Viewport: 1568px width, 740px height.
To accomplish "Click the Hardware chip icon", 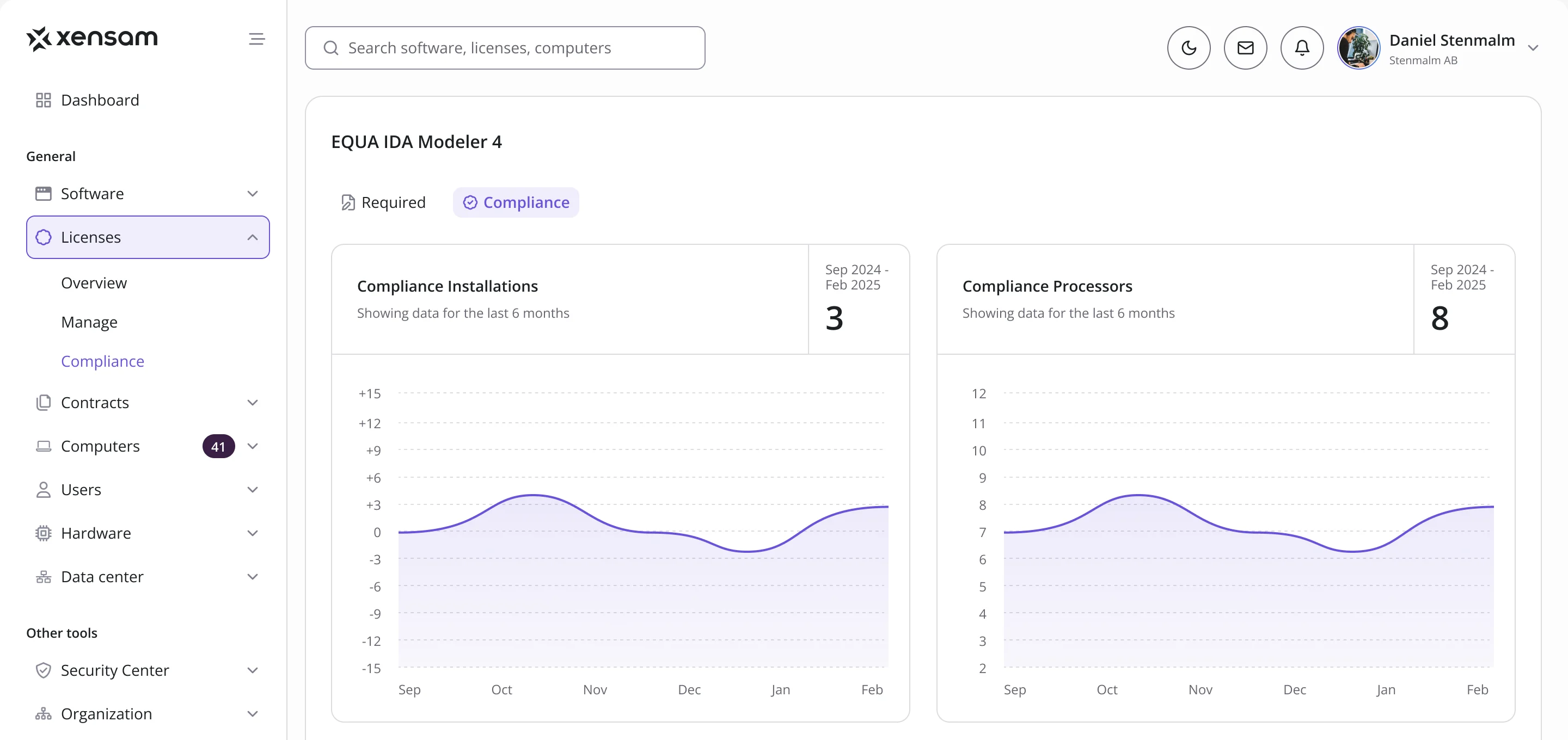I will point(43,533).
